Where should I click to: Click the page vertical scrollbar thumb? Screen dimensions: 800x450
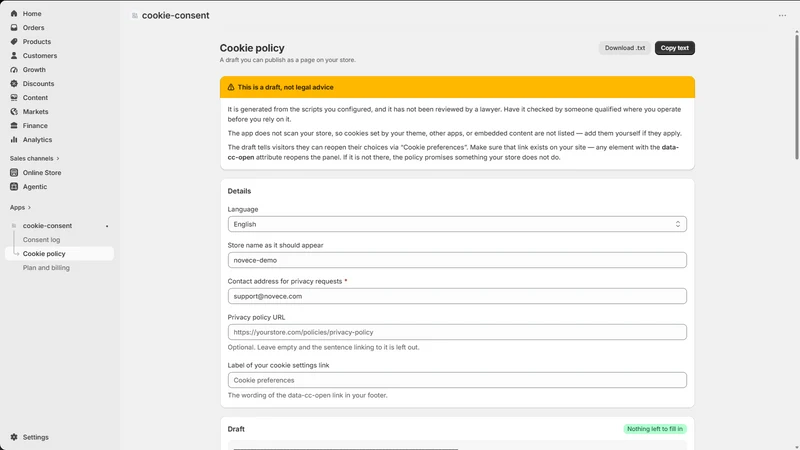coord(796,96)
